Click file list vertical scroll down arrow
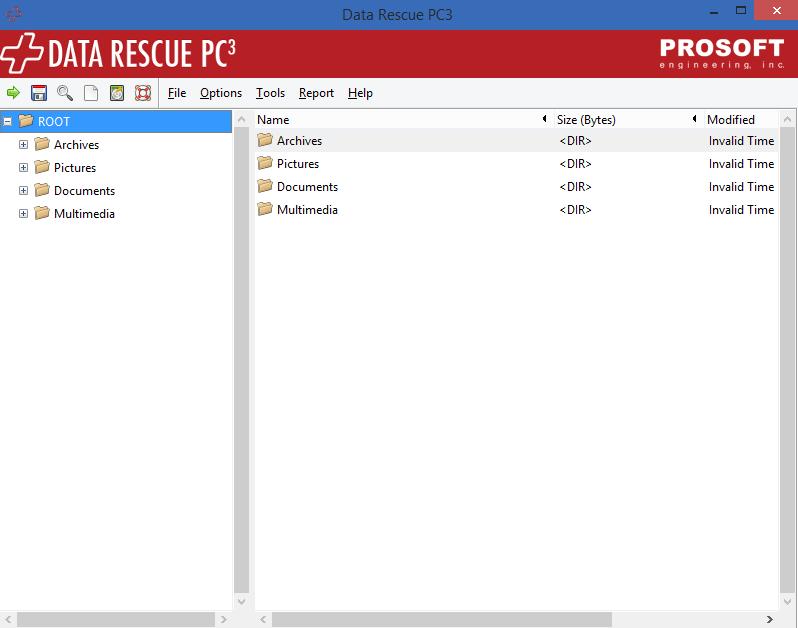 (x=787, y=601)
